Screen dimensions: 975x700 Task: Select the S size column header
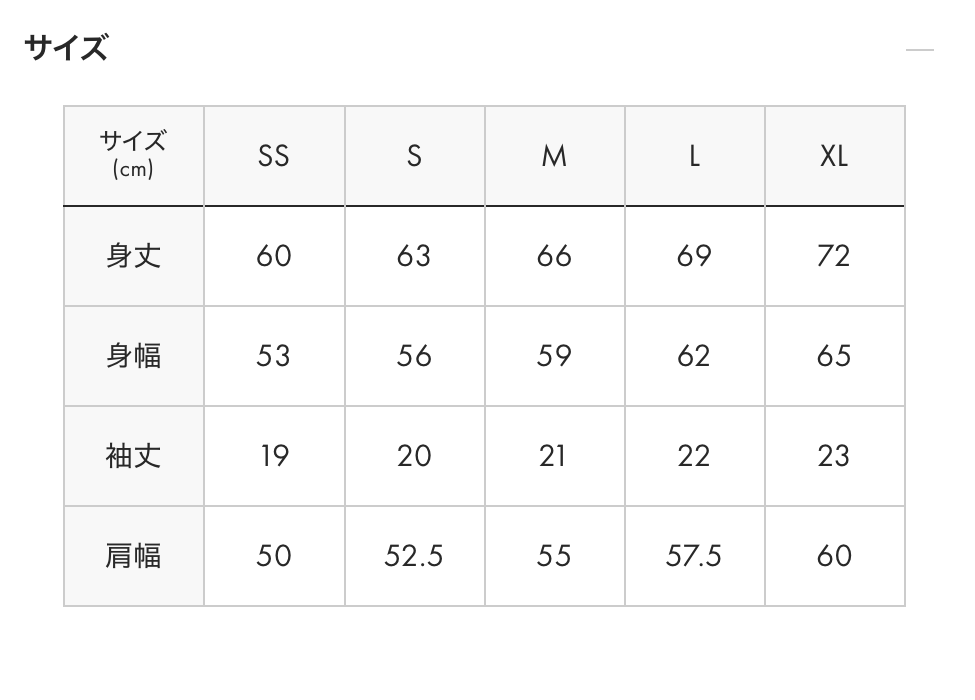[x=414, y=156]
